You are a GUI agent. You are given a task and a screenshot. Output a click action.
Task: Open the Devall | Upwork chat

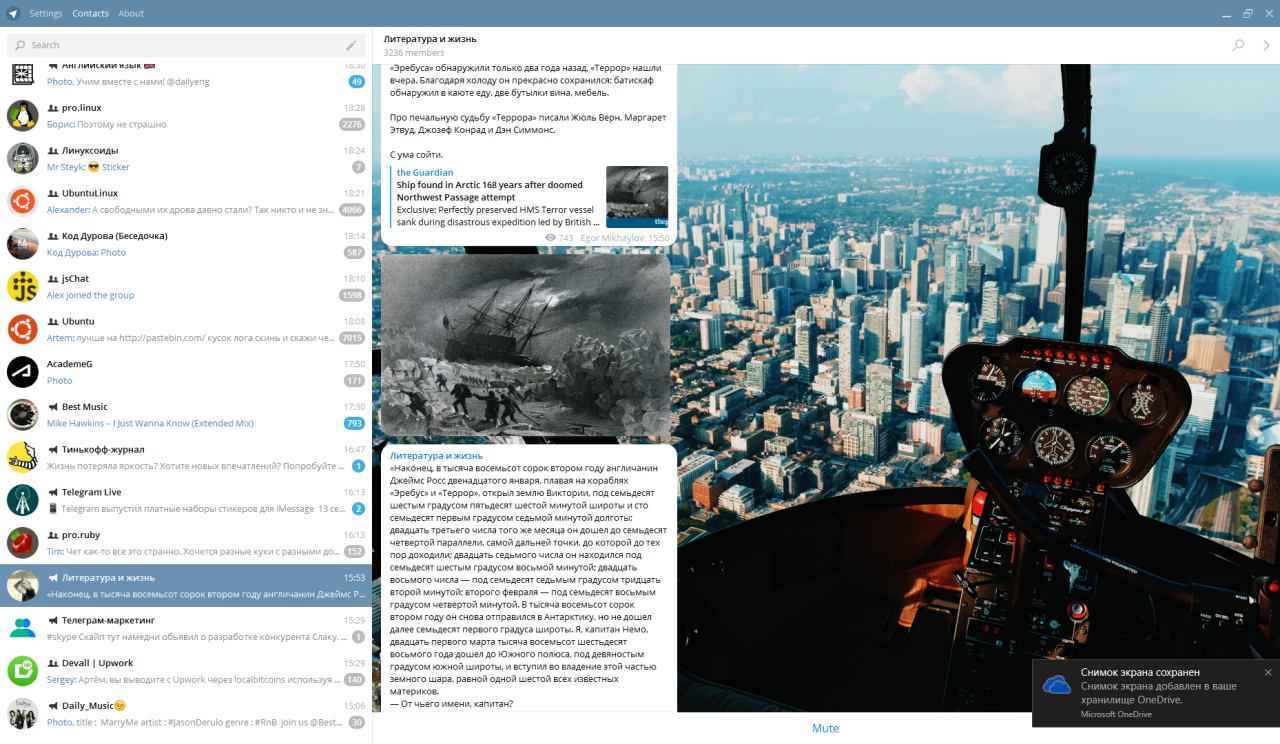(186, 671)
